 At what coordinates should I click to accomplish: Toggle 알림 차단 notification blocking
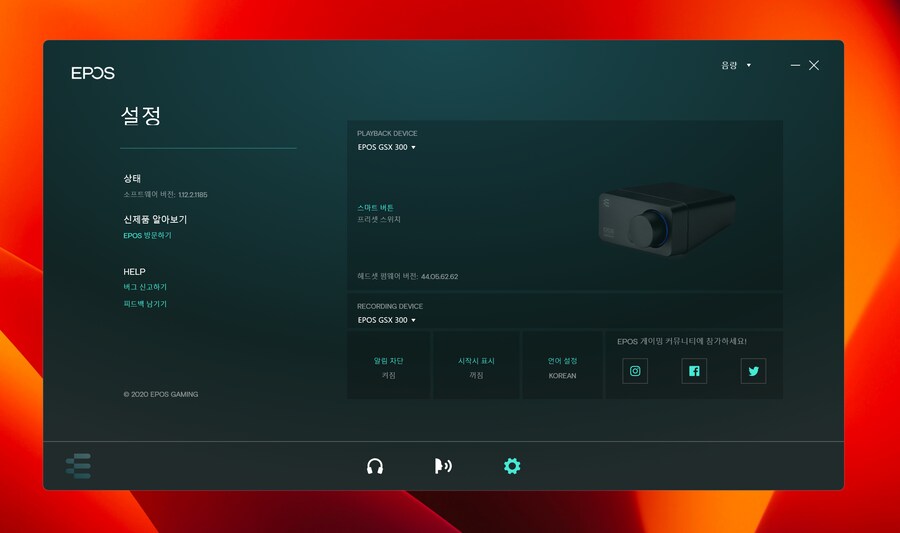(389, 365)
